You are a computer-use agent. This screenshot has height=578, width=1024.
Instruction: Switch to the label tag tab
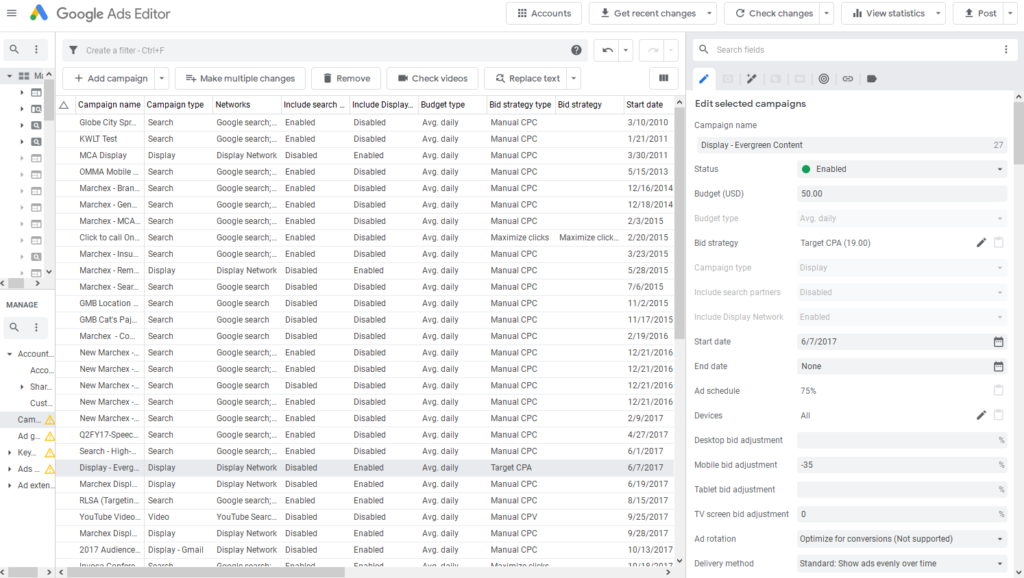[872, 79]
